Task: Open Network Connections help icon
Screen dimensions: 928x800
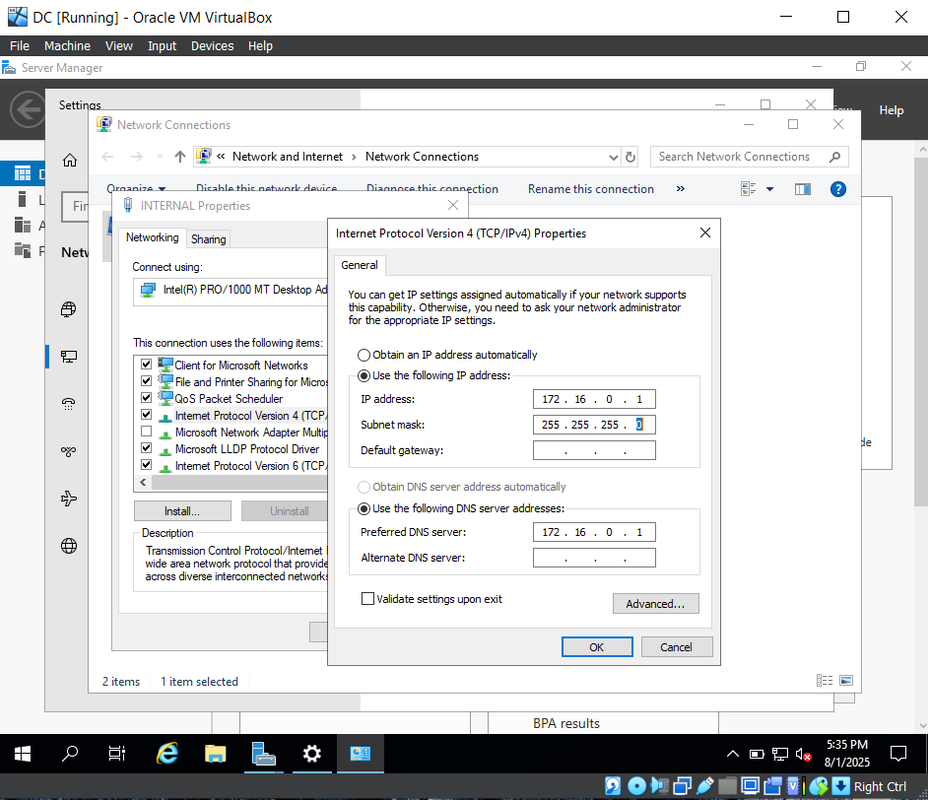Action: click(x=838, y=189)
